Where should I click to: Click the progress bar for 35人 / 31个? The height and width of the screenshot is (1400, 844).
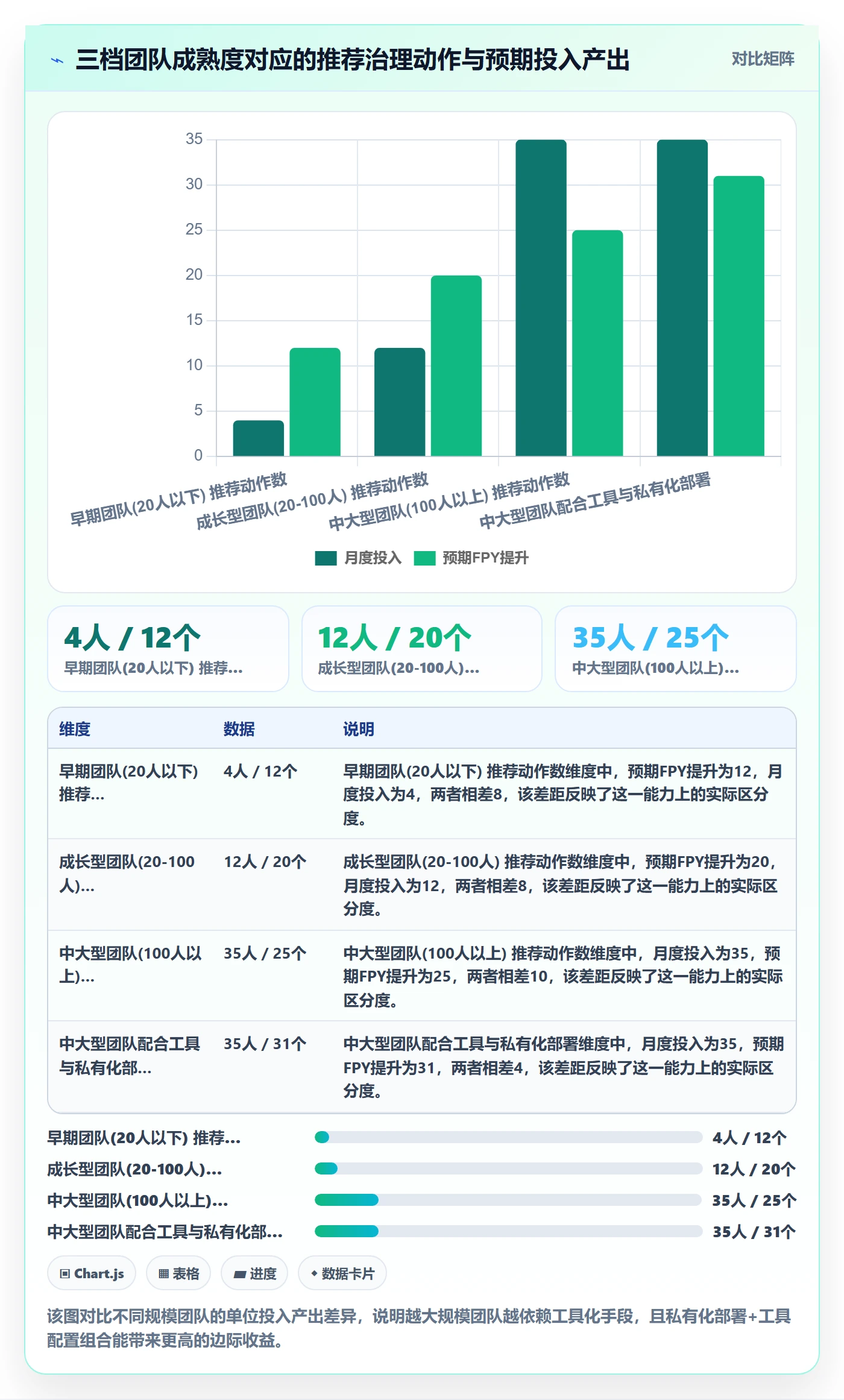(508, 1232)
